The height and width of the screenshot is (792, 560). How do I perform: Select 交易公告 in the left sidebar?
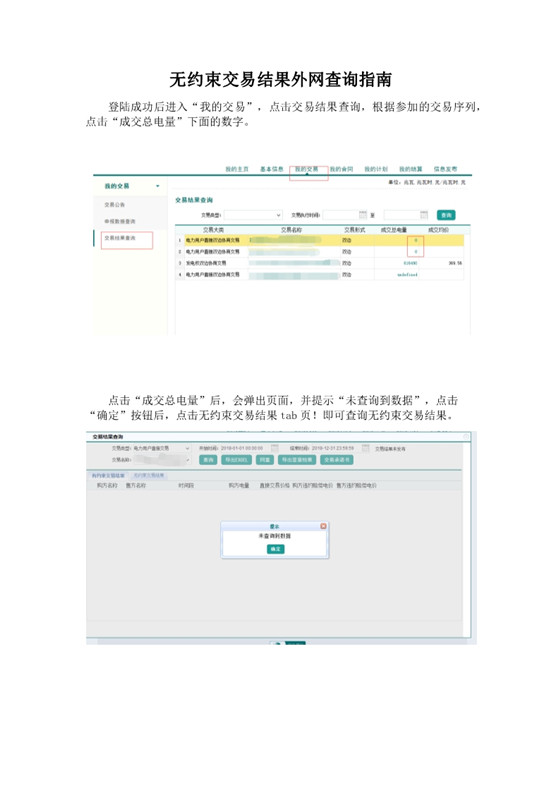point(115,205)
